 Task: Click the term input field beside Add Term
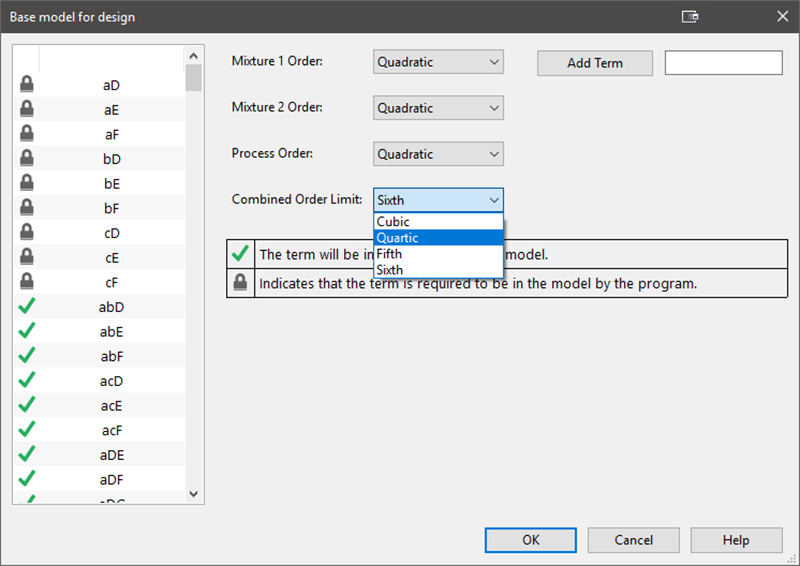(x=723, y=63)
